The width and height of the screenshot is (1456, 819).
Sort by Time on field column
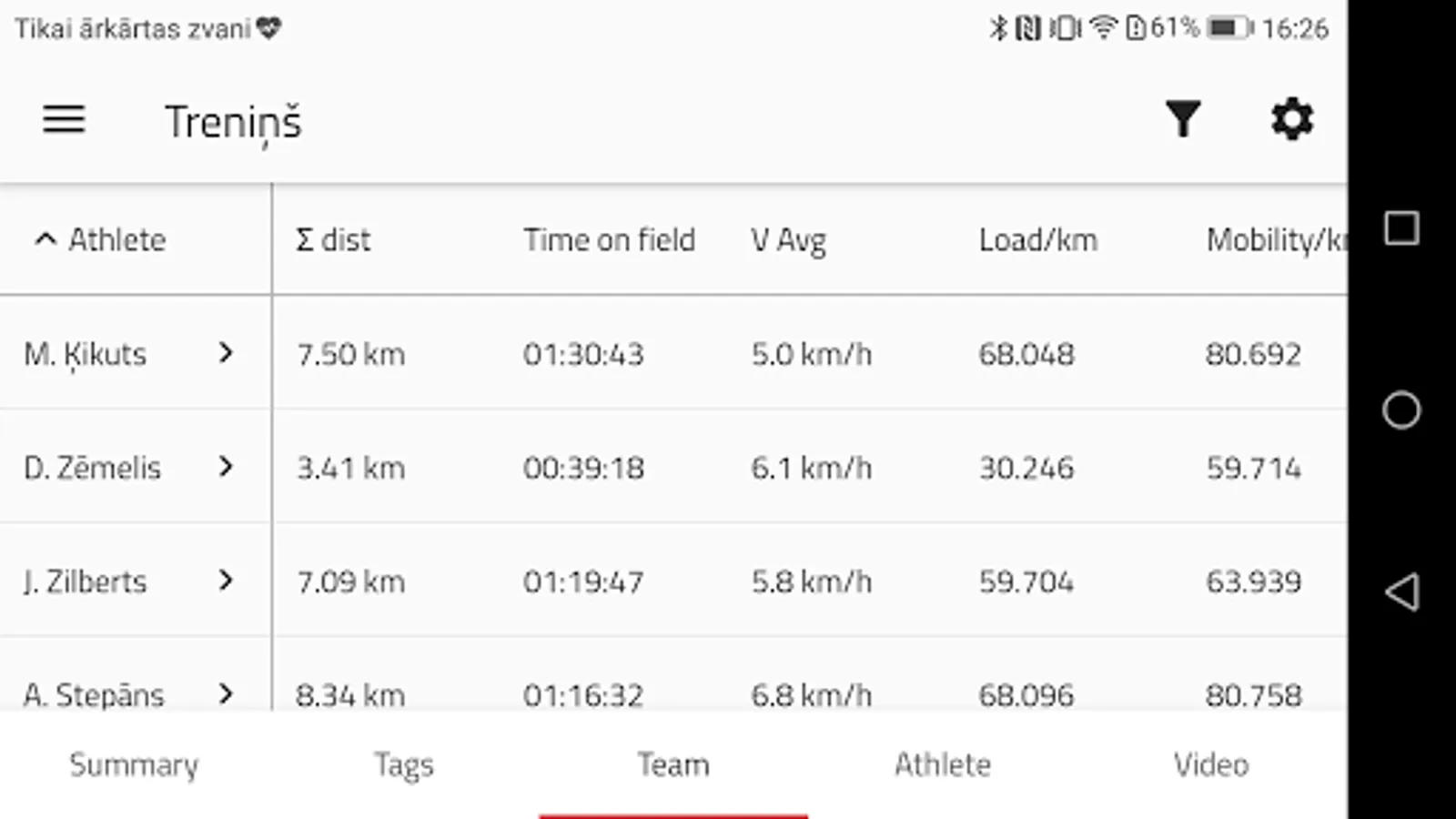tap(609, 240)
